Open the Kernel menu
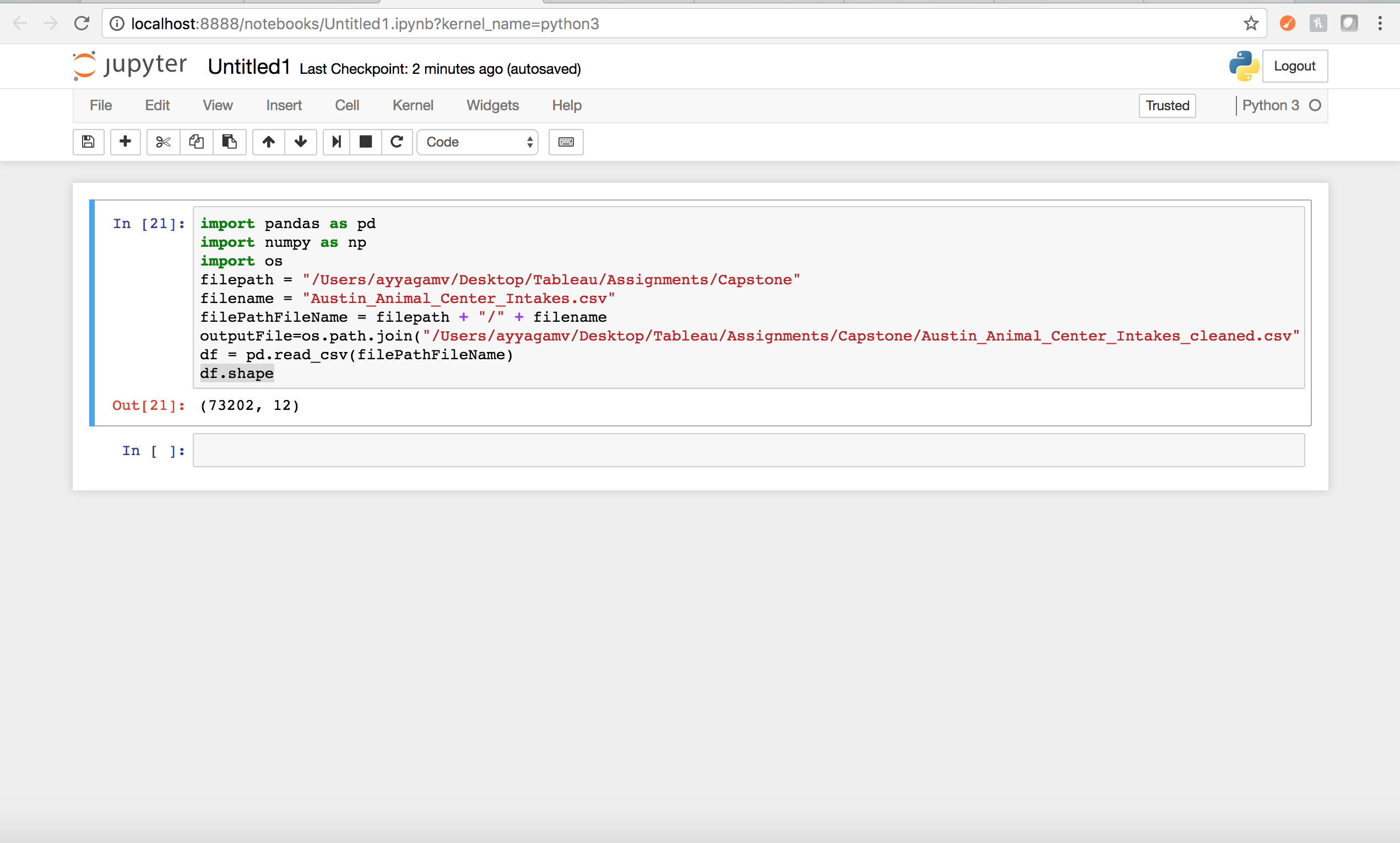Viewport: 1400px width, 843px height. (x=413, y=105)
